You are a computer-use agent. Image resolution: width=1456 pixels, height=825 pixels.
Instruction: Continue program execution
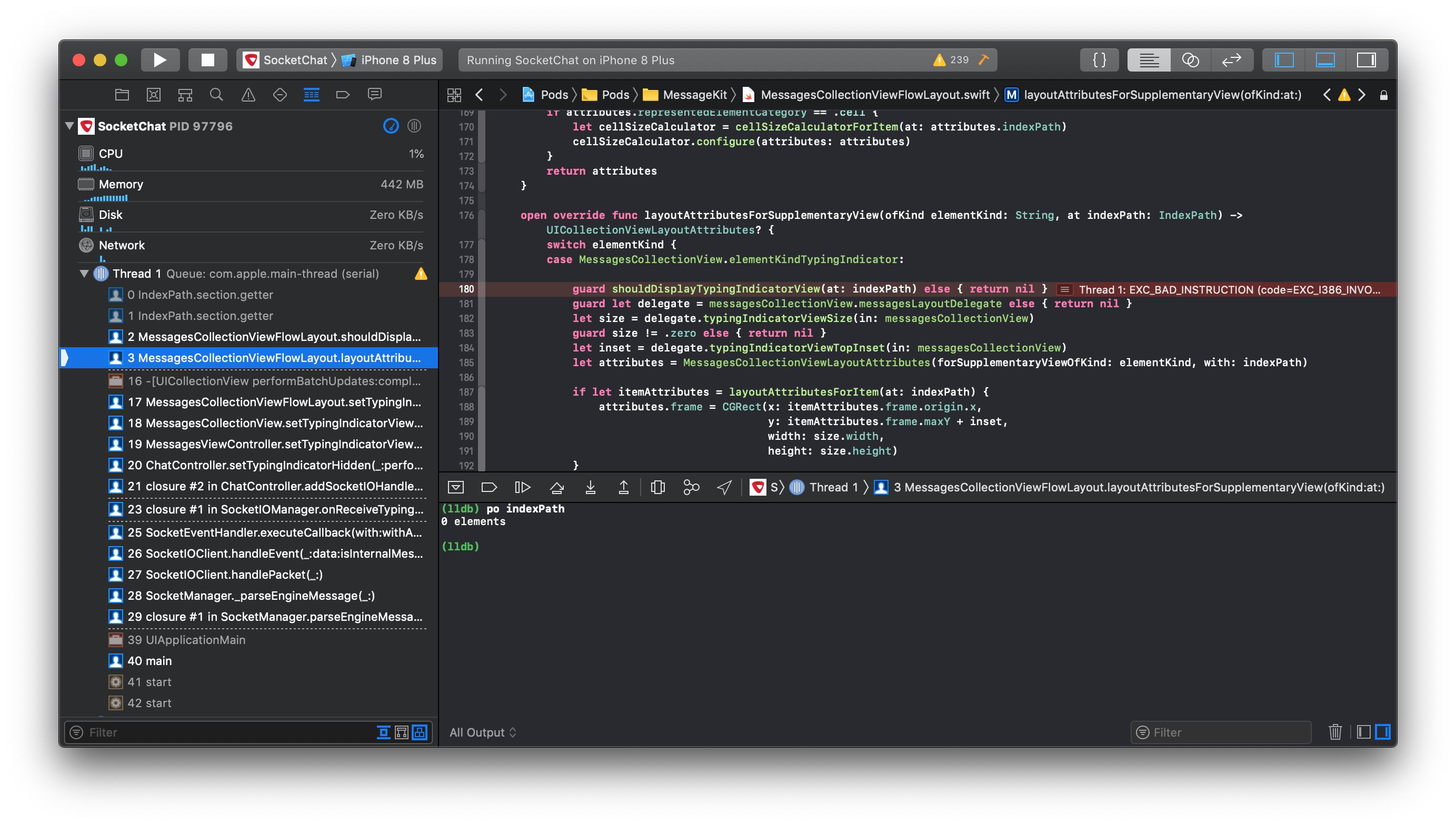click(x=522, y=487)
